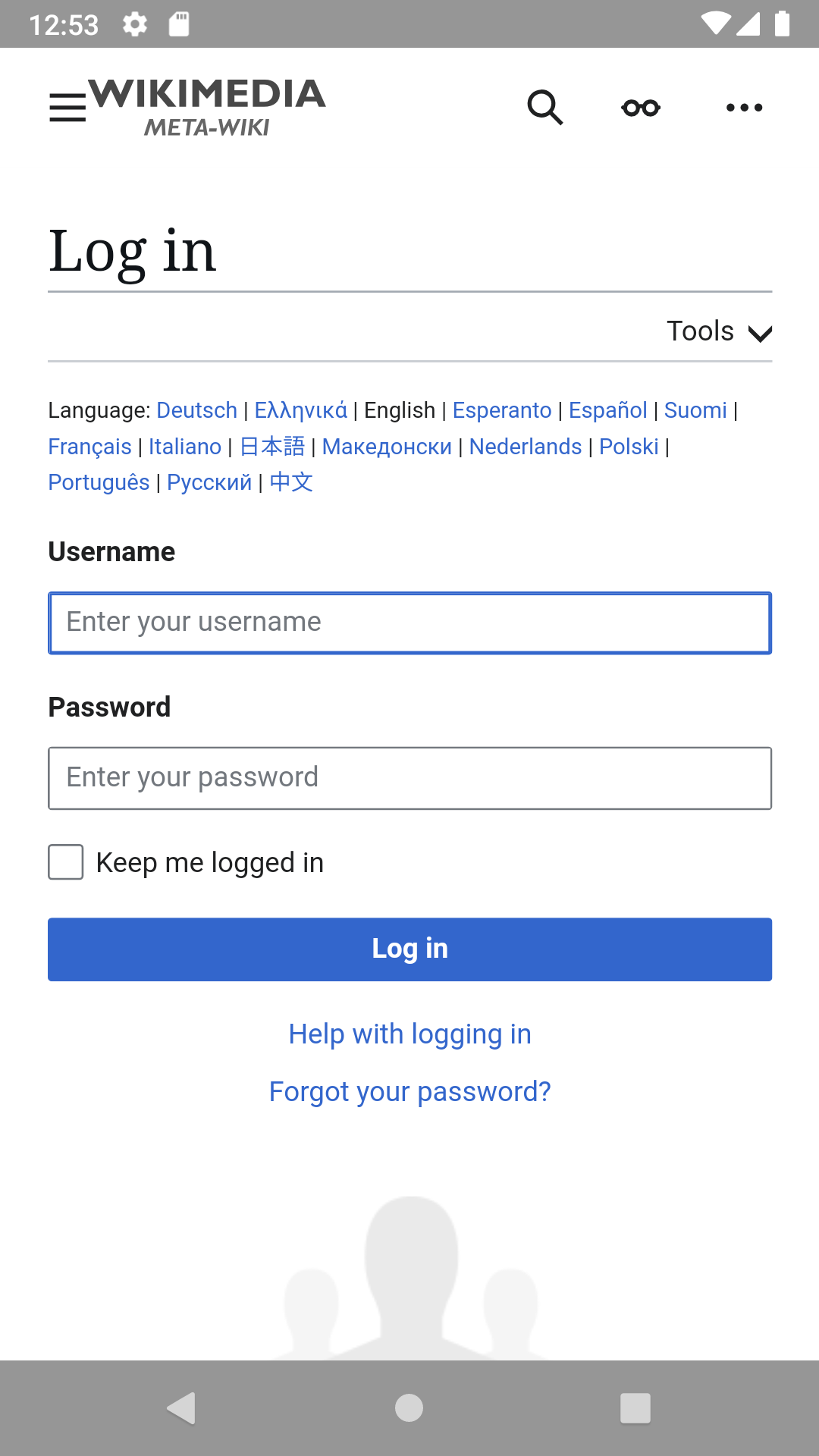This screenshot has width=819, height=1456.
Task: Select the Русский language link
Action: coord(209,482)
